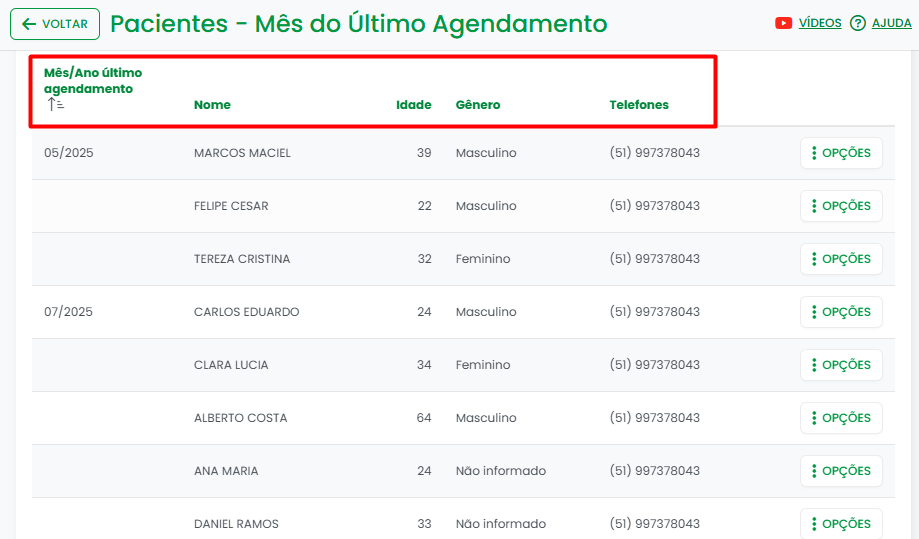The width and height of the screenshot is (919, 539).
Task: Click the help question mark icon
Action: coord(857,23)
